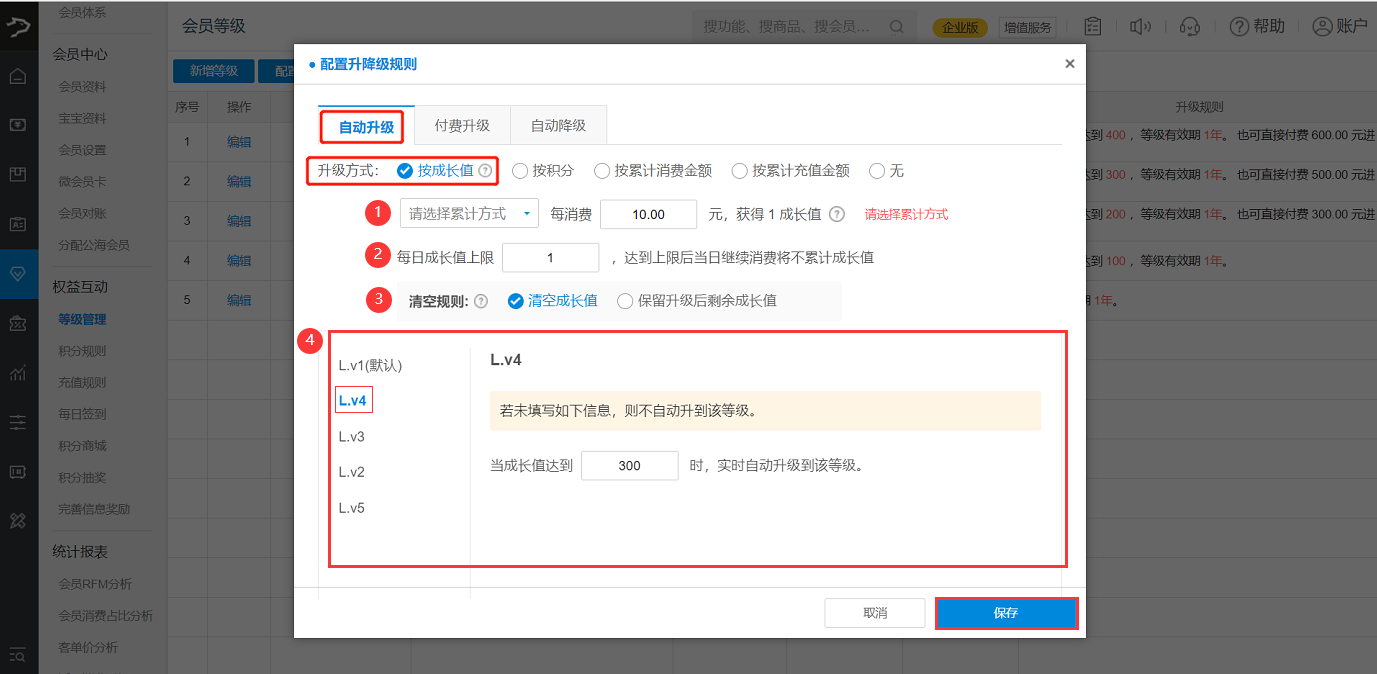Image resolution: width=1377 pixels, height=674 pixels.
Task: Click the help icon beside 按成长值
Action: pyautogui.click(x=485, y=171)
